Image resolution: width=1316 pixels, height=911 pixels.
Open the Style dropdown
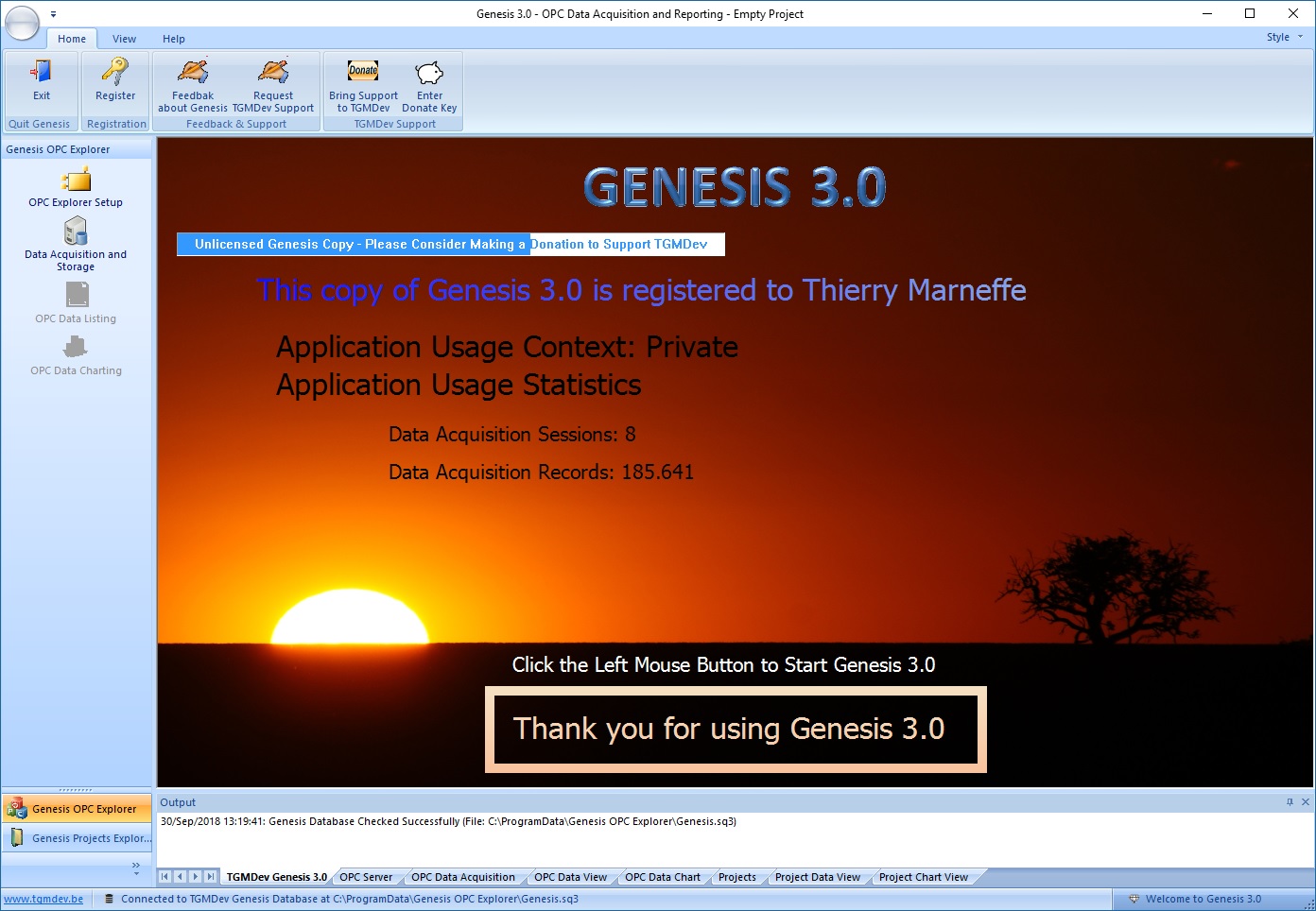click(x=1285, y=38)
